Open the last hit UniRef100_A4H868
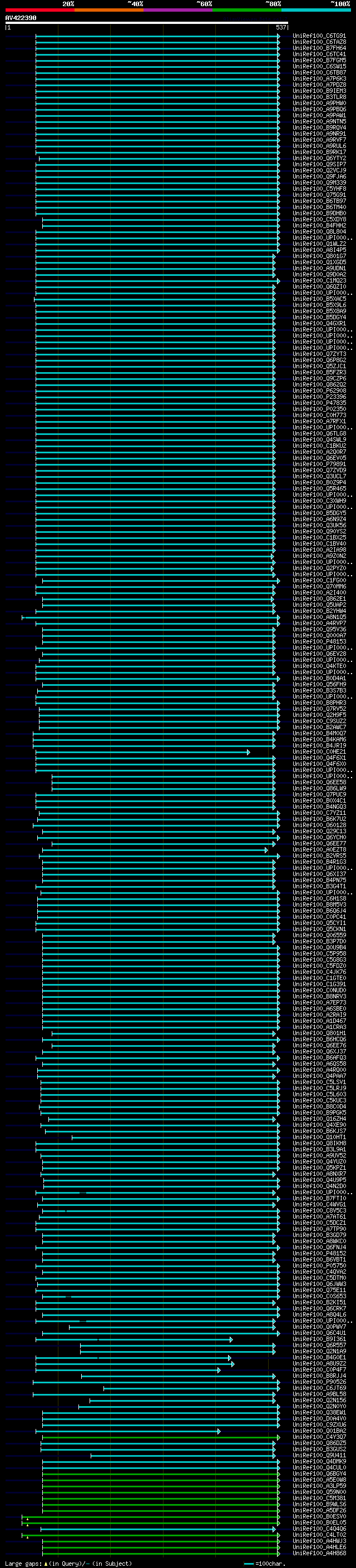Viewport: 356px width, 1568px height. click(x=319, y=1554)
